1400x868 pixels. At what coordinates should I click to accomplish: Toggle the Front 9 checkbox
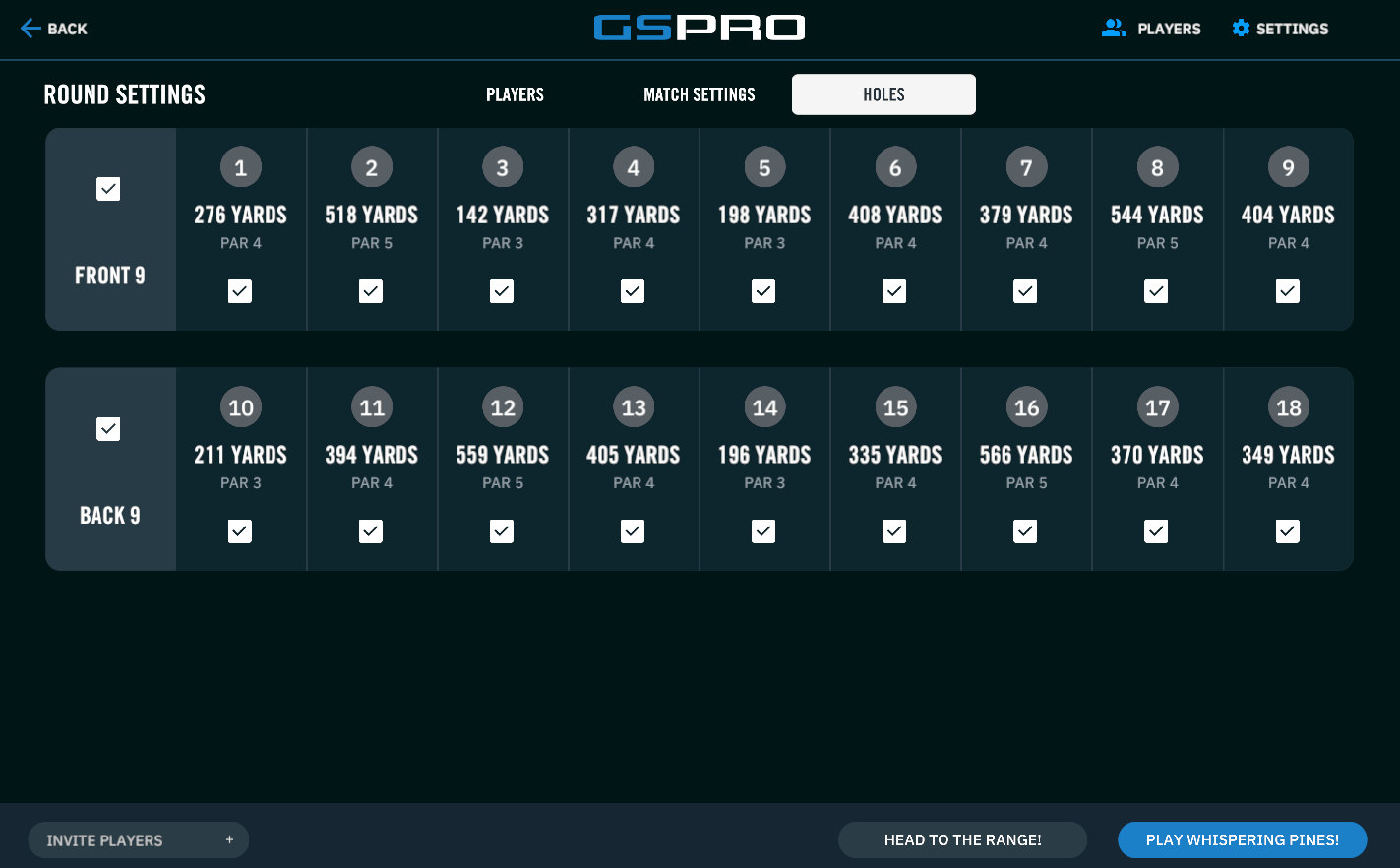(x=108, y=189)
